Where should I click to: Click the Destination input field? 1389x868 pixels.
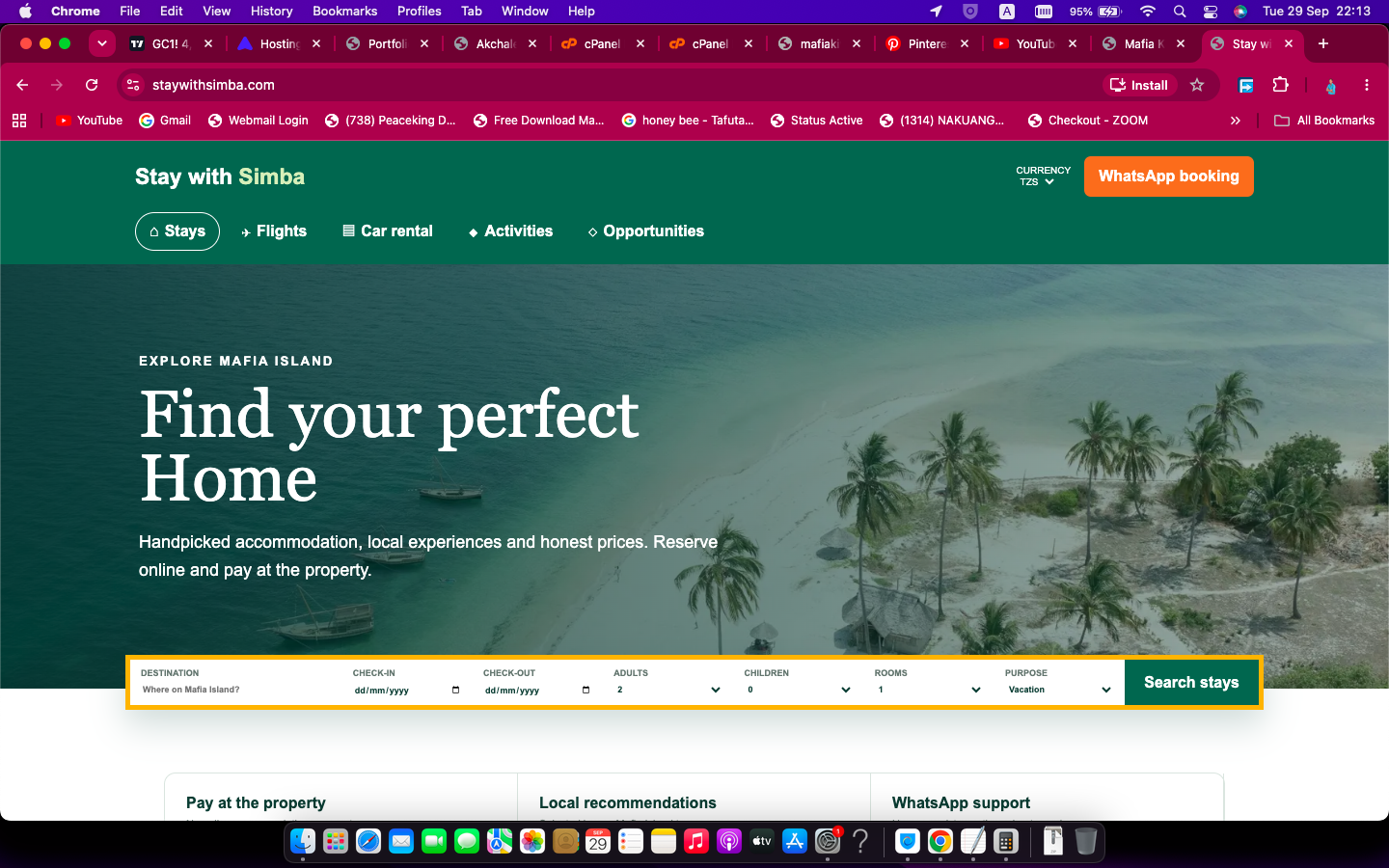point(236,690)
